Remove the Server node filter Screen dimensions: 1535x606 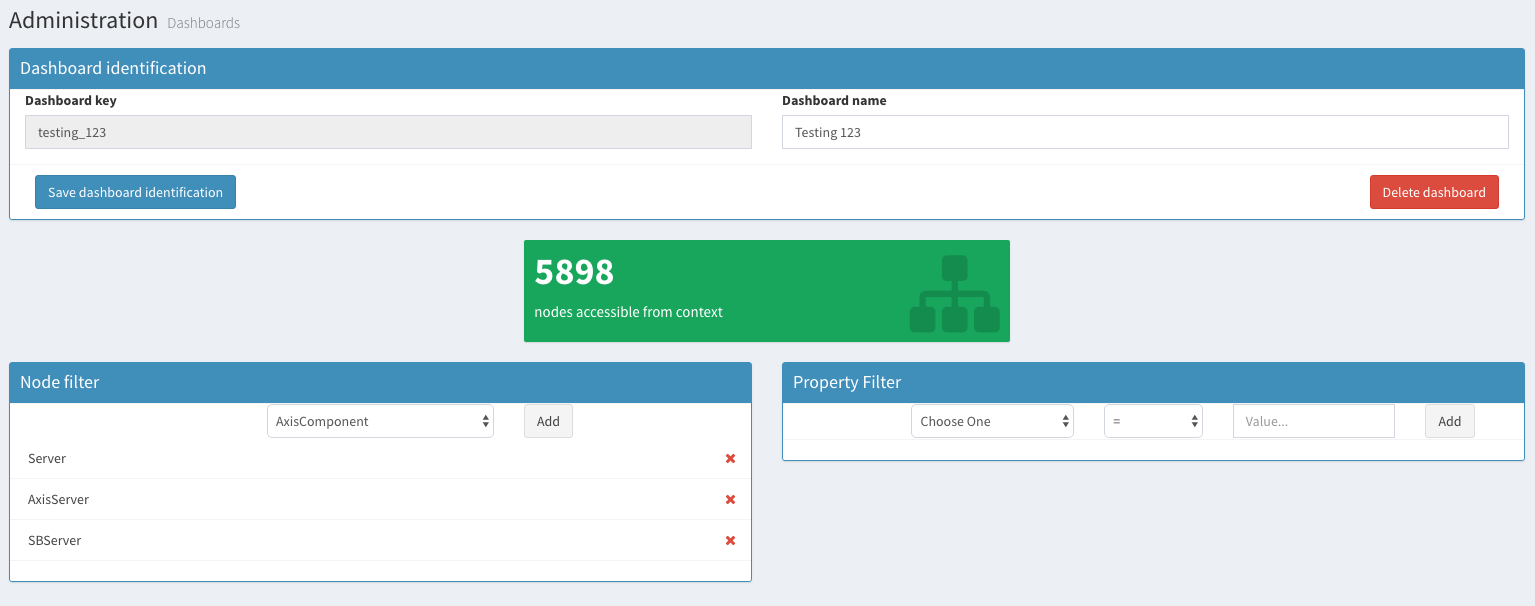click(x=730, y=459)
